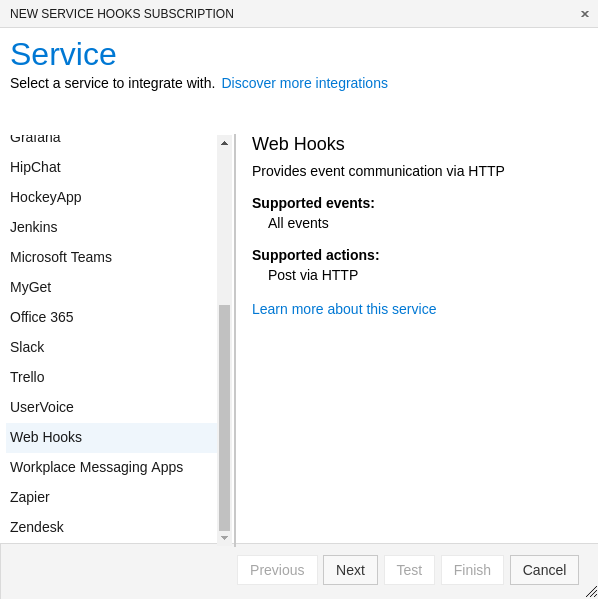Select Zapier service
The image size is (598, 599).
coord(112,497)
